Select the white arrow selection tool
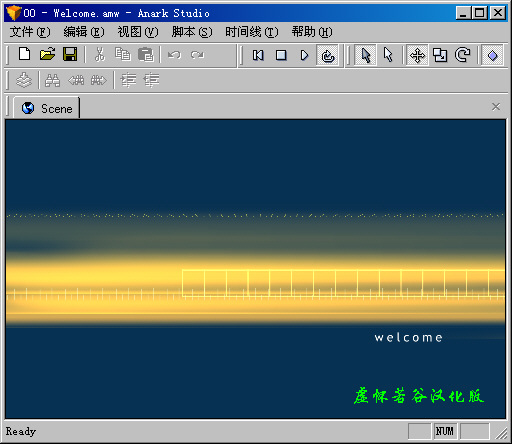 tap(388, 55)
